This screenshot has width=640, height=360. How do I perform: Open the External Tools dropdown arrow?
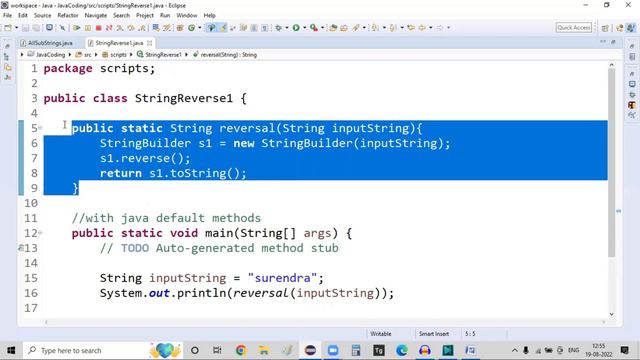[x=322, y=28]
